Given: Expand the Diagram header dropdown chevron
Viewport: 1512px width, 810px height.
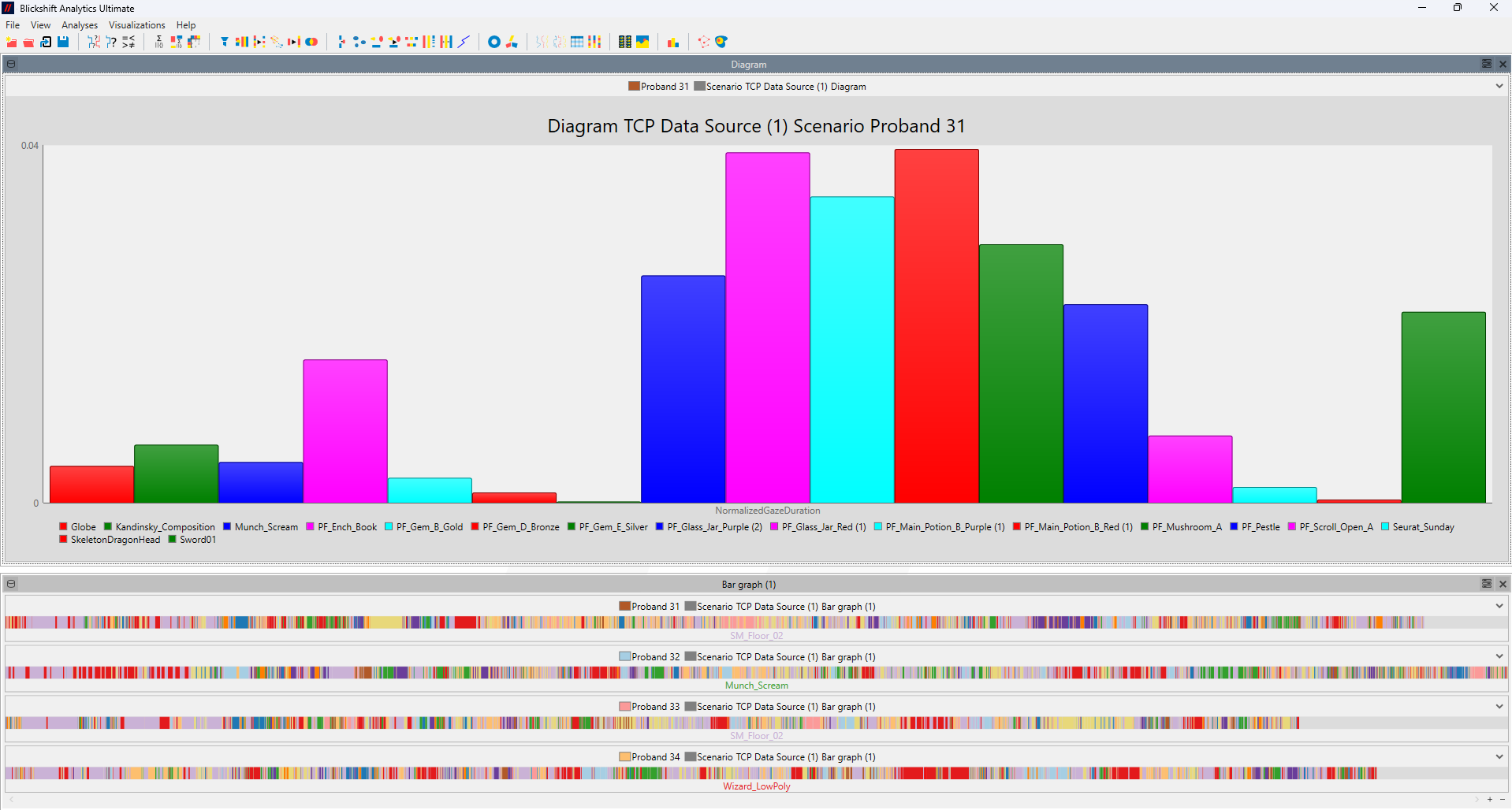Looking at the screenshot, I should pos(1499,86).
